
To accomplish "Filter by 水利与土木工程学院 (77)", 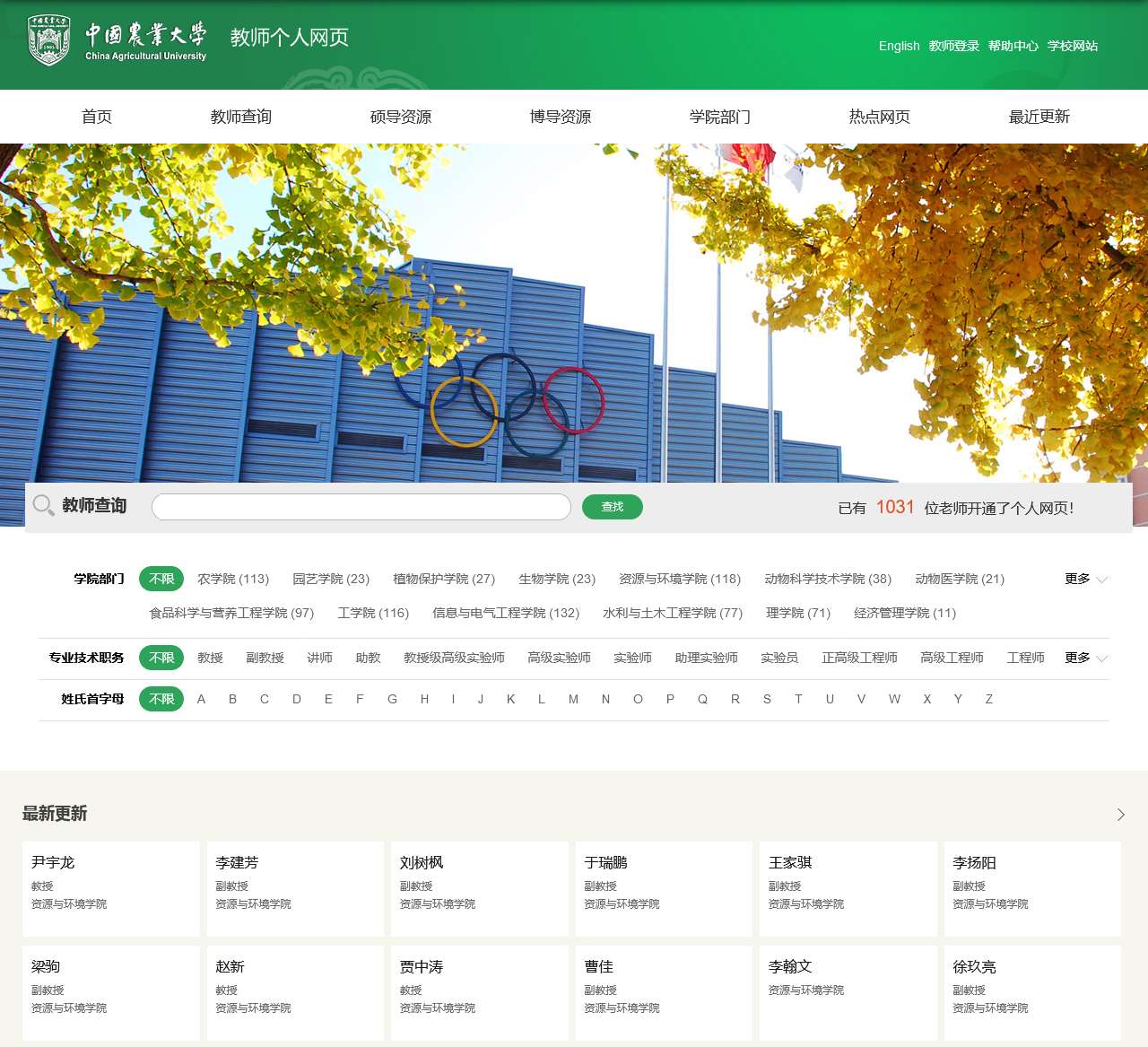I will (x=673, y=613).
